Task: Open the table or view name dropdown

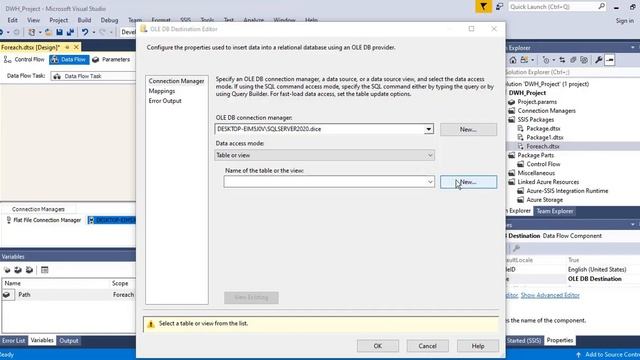Action: point(430,182)
